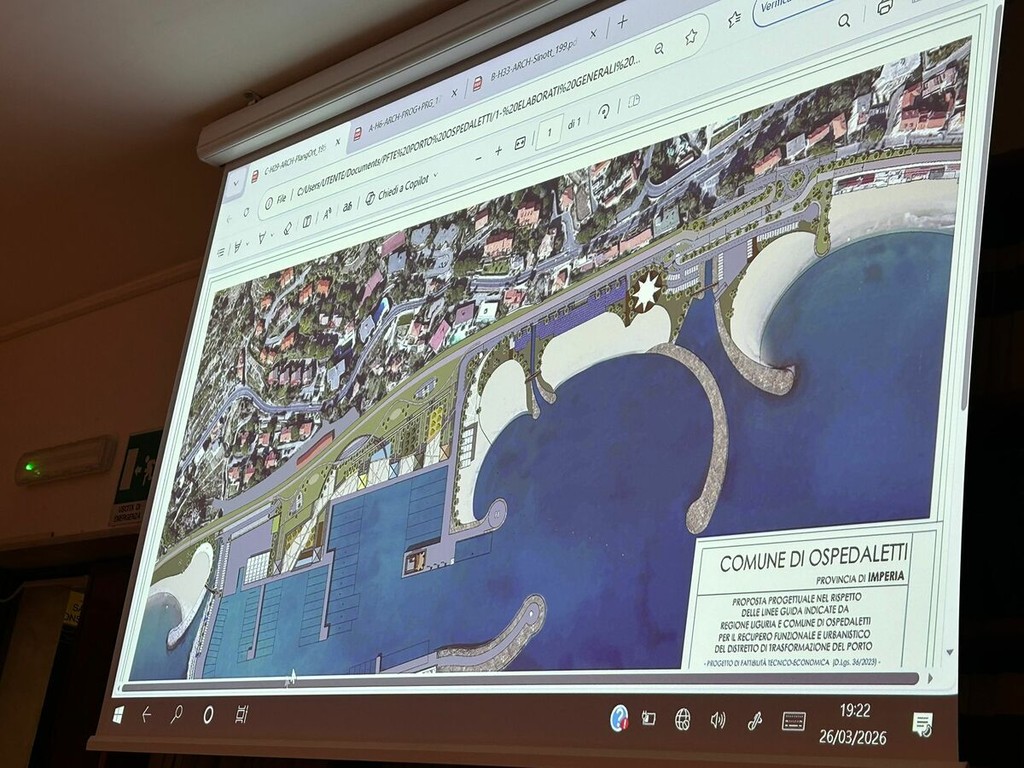Viewport: 1024px width, 768px height.
Task: Print the PDF with the printer icon
Action: click(x=884, y=8)
